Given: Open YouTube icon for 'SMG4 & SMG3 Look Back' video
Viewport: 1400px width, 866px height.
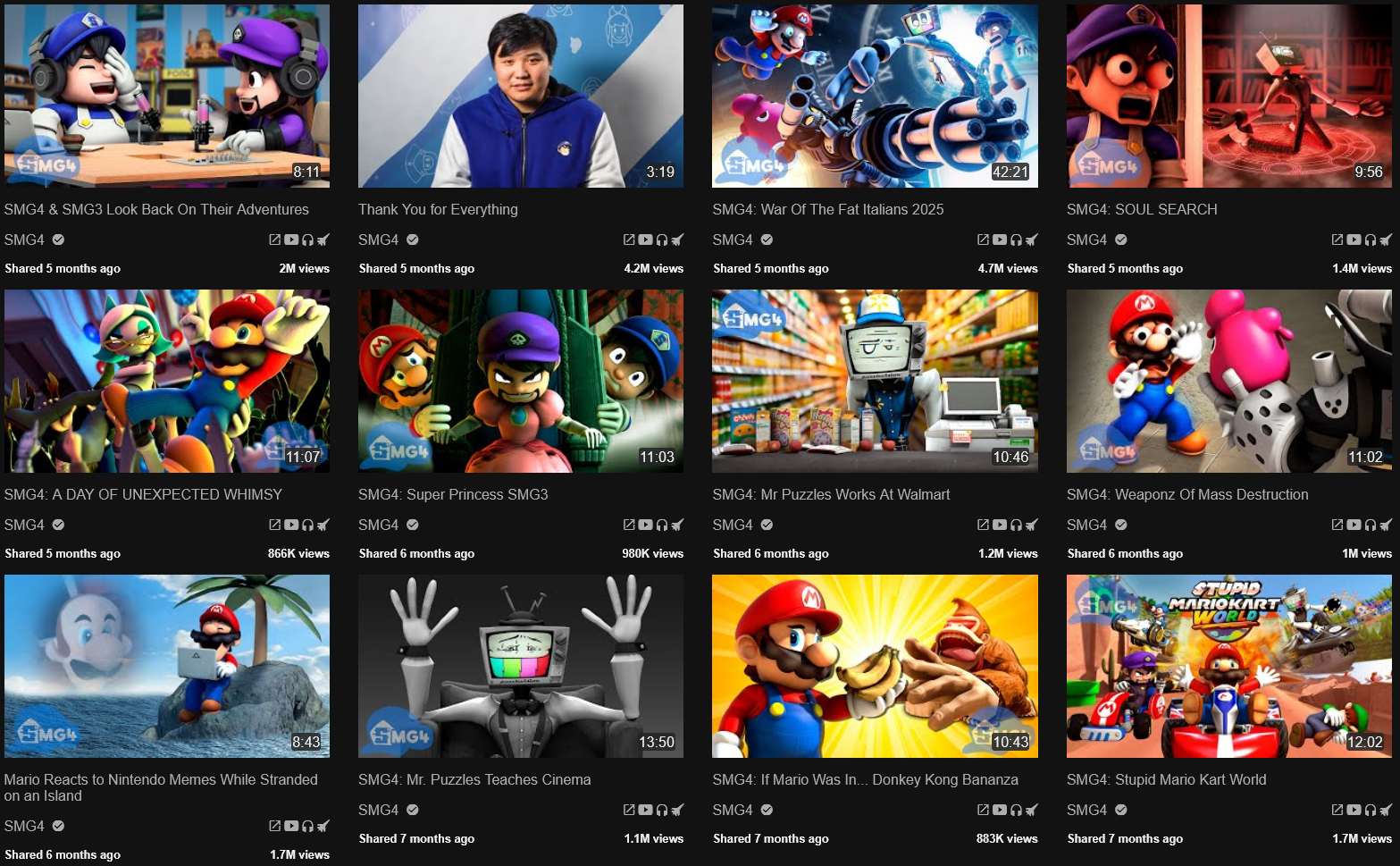Looking at the screenshot, I should pos(291,240).
